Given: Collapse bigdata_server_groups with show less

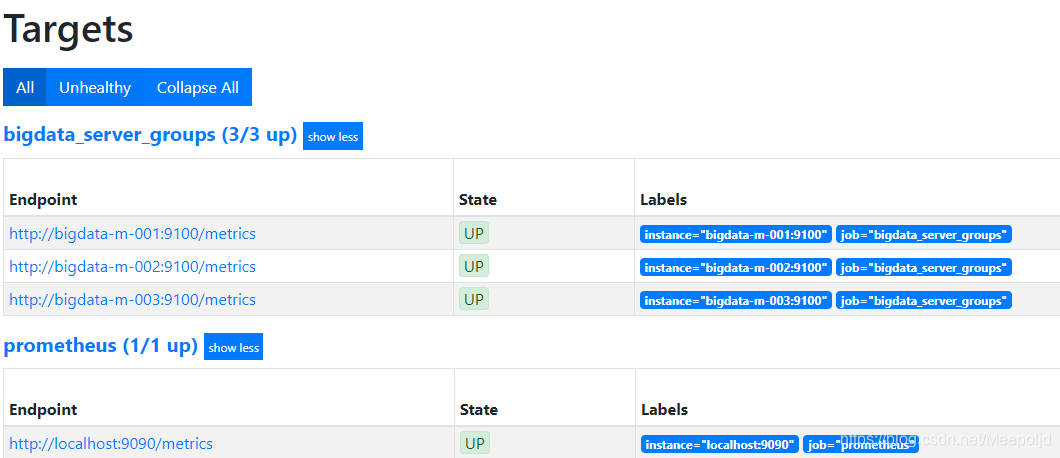Looking at the screenshot, I should [333, 137].
